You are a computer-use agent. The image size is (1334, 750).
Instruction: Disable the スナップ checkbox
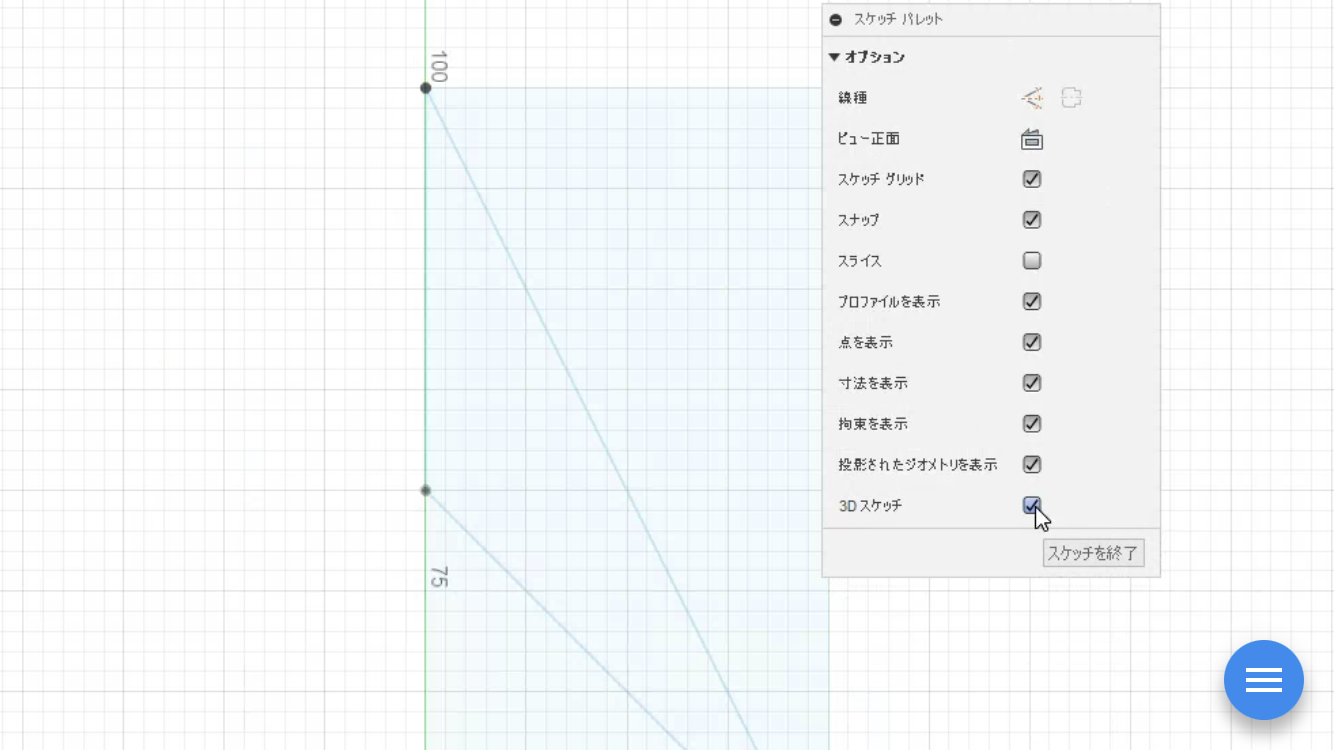coord(1032,220)
